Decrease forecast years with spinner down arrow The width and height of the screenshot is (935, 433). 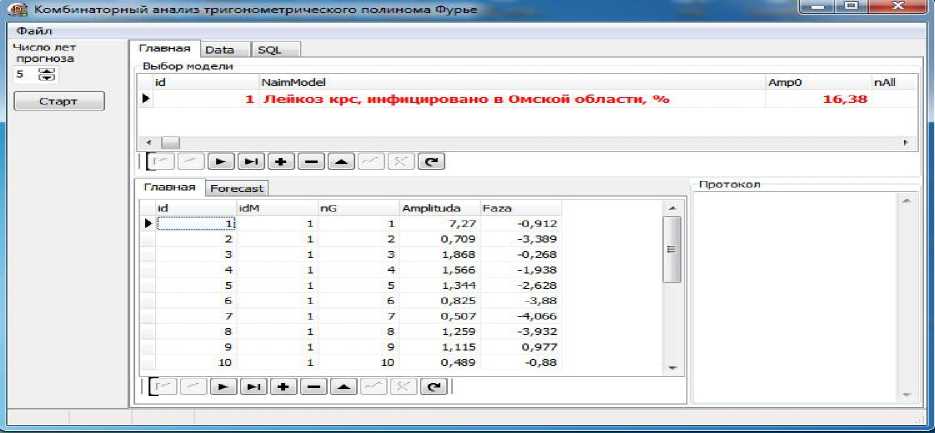coord(44,79)
